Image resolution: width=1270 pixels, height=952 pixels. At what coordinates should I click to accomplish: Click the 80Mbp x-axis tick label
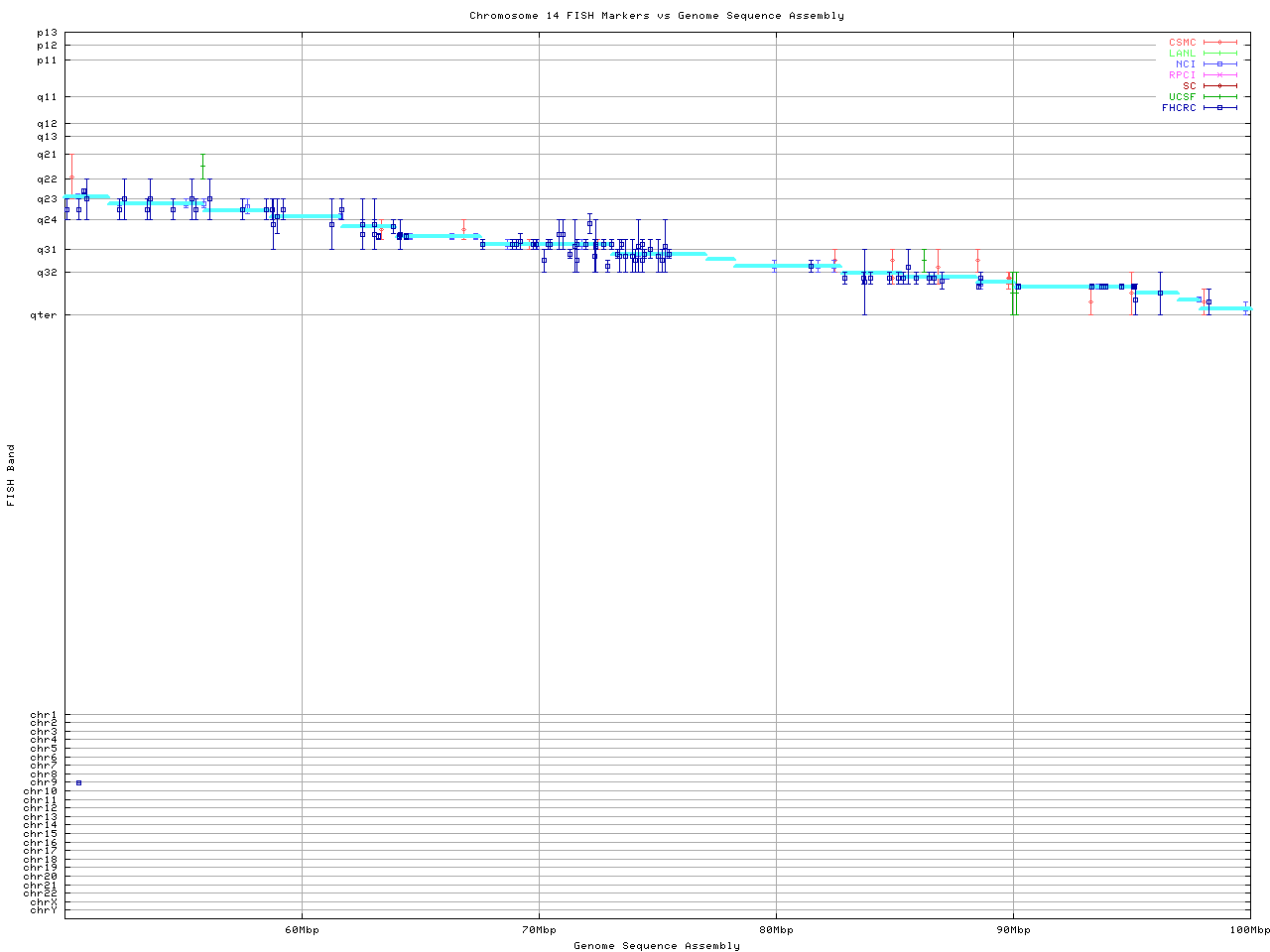(x=776, y=930)
